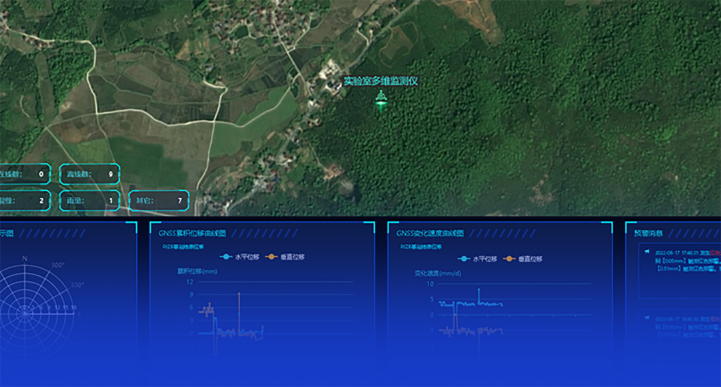Image resolution: width=721 pixels, height=387 pixels.
Task: Select the 裂缝 2 category box
Action: point(24,200)
